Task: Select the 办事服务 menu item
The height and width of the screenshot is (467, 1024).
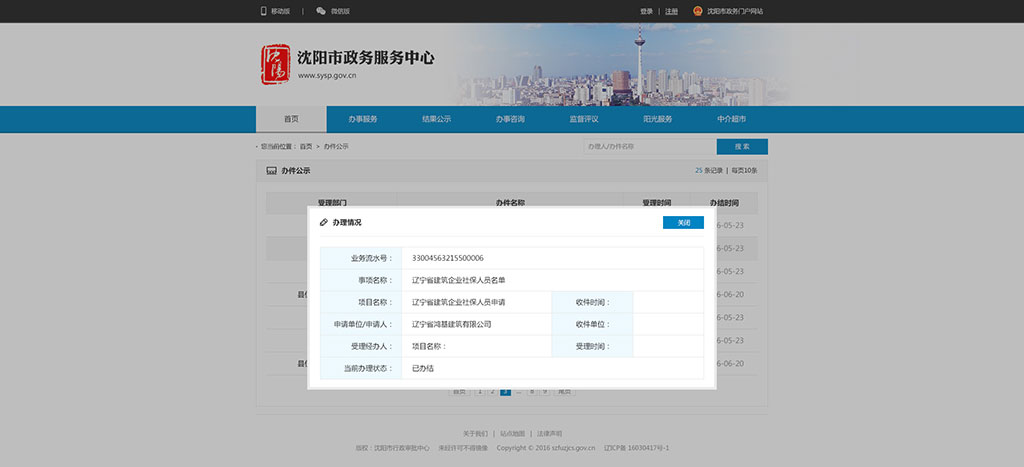Action: [363, 119]
